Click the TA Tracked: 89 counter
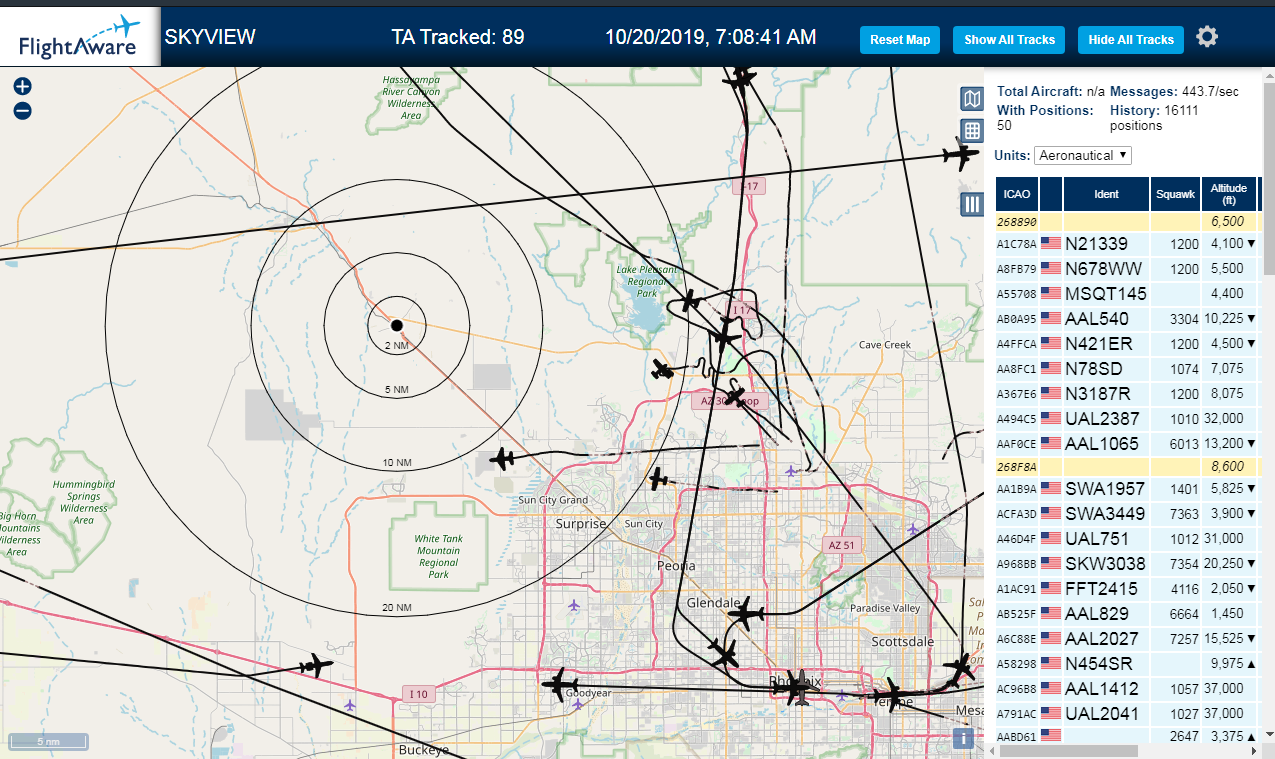The image size is (1275, 759). (458, 38)
